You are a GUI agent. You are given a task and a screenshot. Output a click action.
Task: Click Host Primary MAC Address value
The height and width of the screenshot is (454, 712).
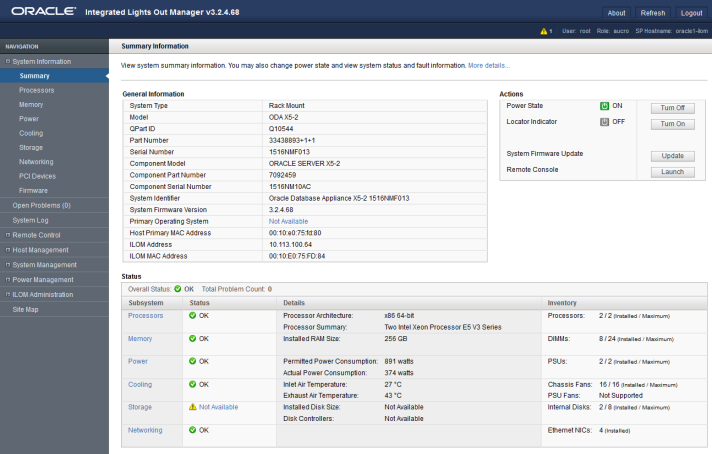tap(295, 233)
